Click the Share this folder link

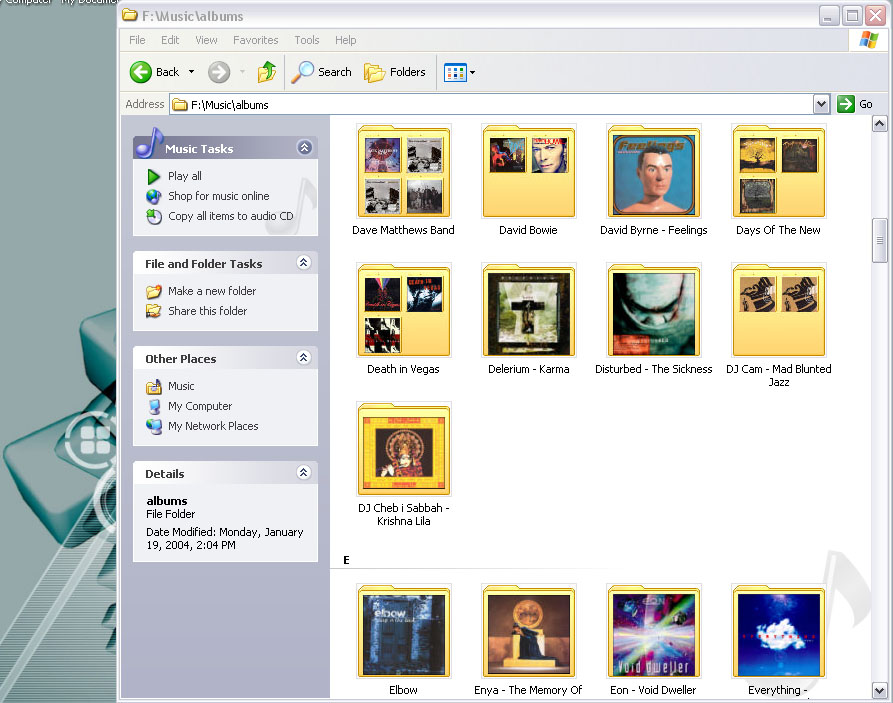[207, 311]
